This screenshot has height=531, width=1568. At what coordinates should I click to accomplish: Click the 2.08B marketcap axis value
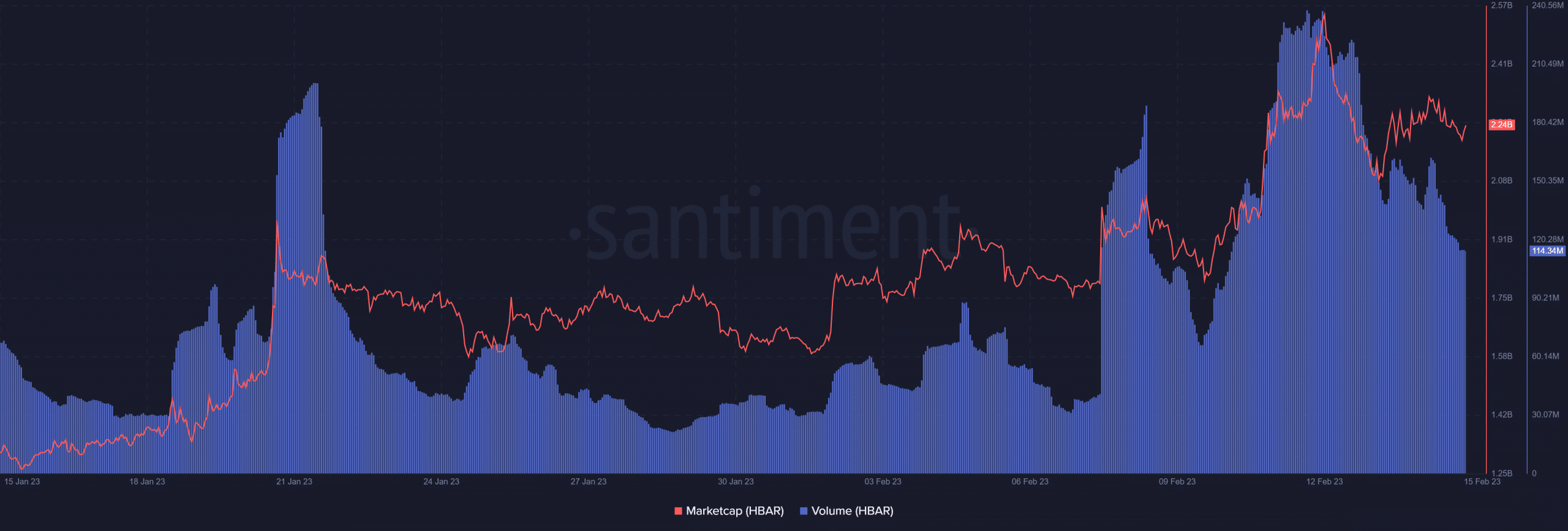tap(1501, 181)
